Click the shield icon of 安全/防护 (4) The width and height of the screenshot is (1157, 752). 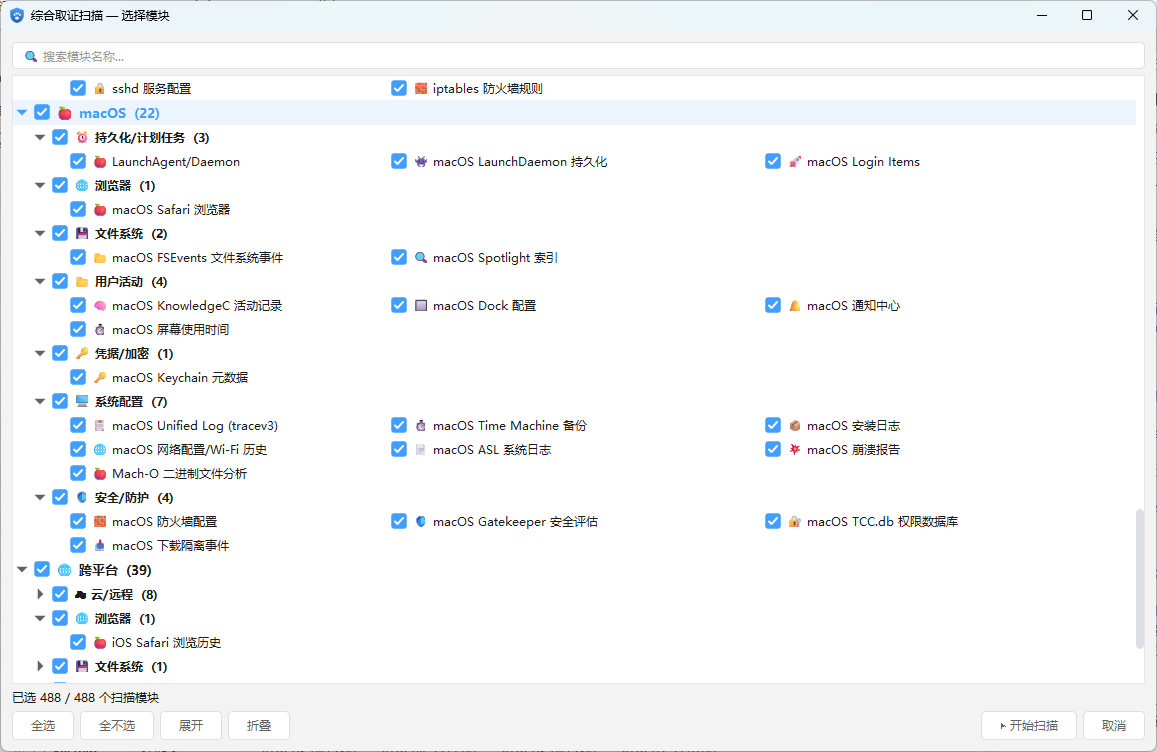[82, 497]
